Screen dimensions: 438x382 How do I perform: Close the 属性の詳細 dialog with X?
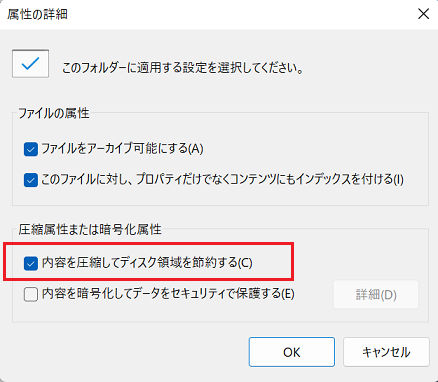click(x=423, y=14)
